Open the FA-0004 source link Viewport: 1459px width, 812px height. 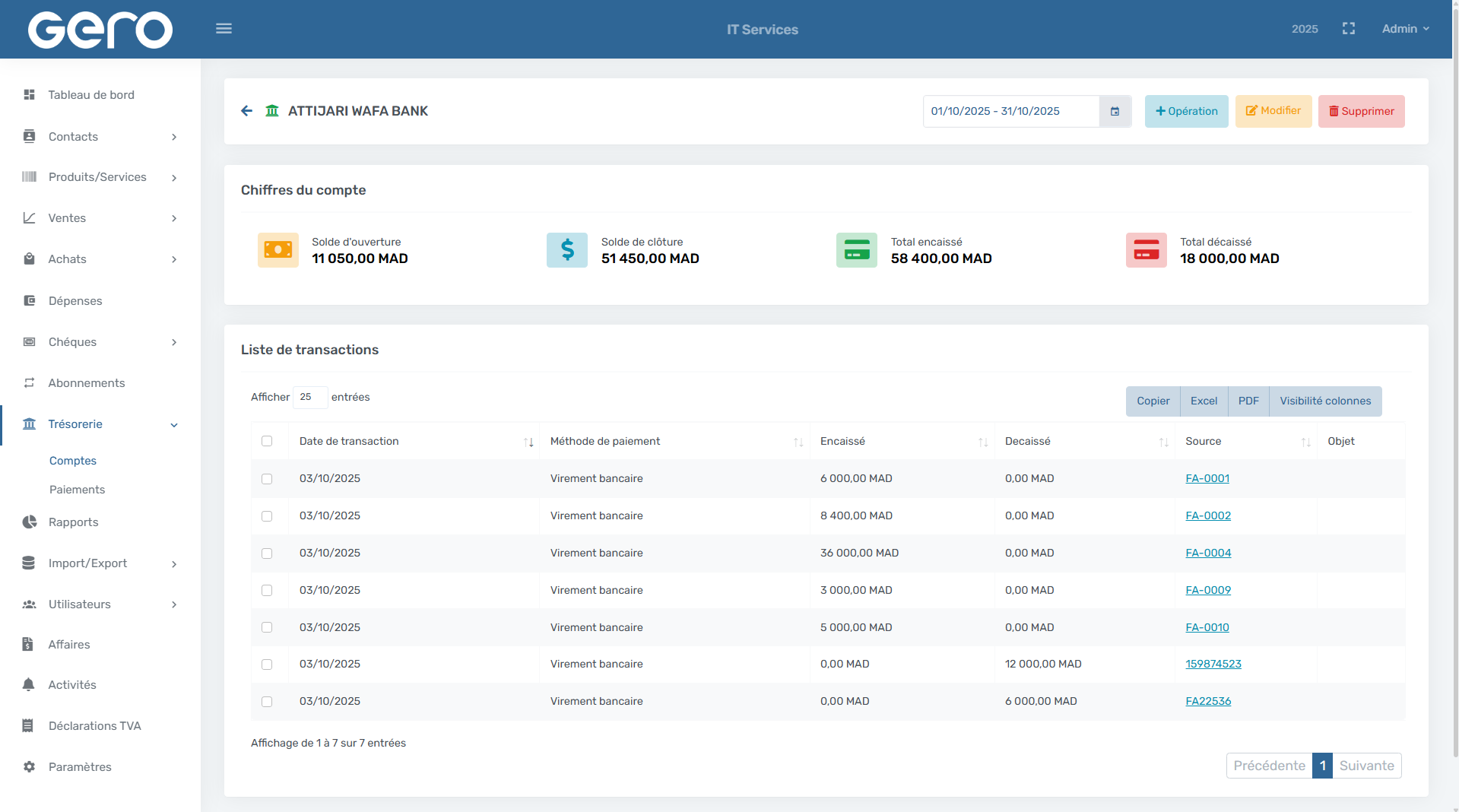pos(1208,553)
